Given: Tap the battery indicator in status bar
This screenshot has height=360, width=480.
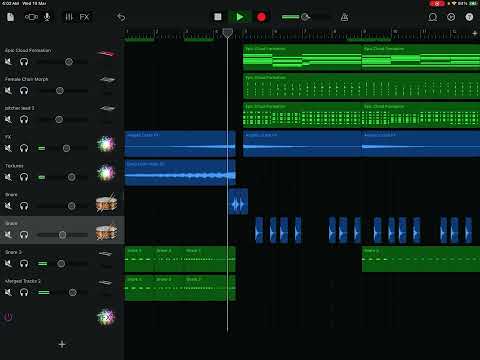Looking at the screenshot, I should coord(473,3).
